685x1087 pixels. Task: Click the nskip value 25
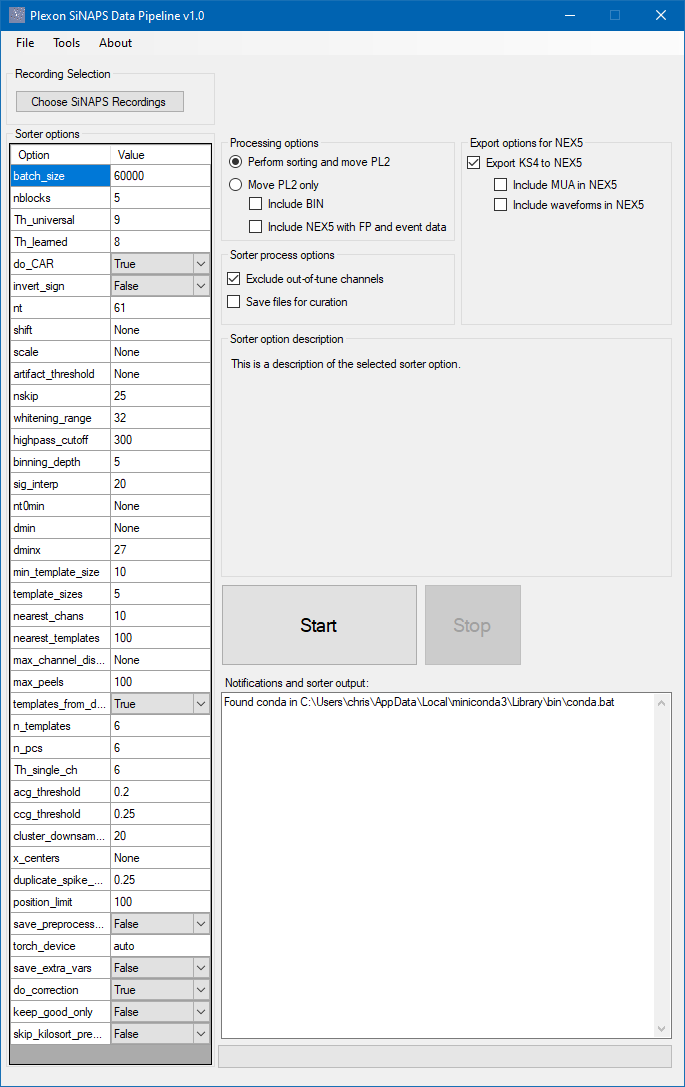click(160, 396)
